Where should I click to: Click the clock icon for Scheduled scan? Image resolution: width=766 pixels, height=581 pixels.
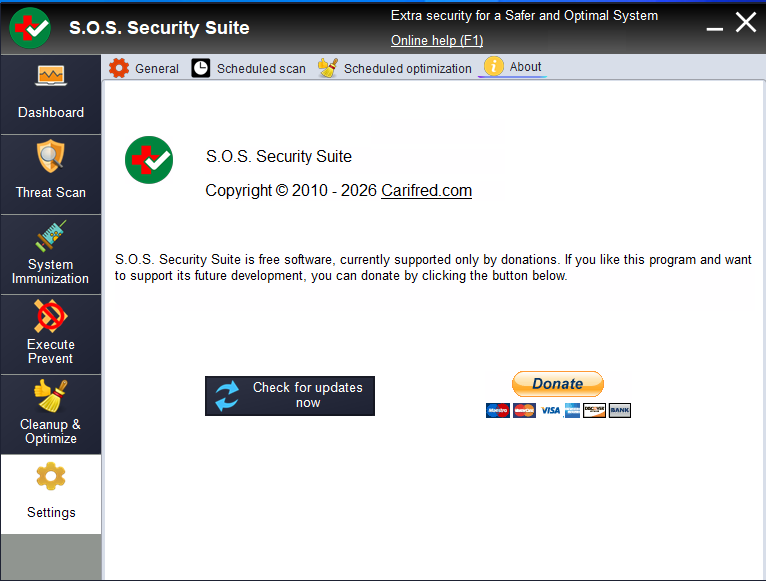tap(200, 68)
